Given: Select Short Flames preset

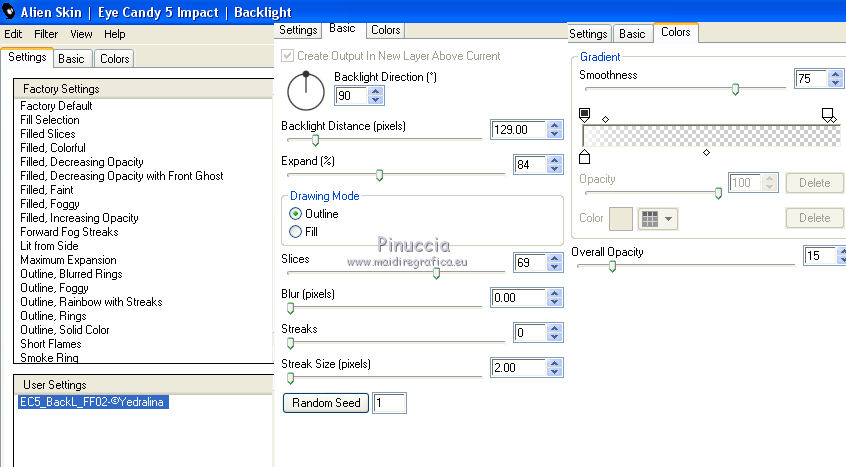Looking at the screenshot, I should 51,344.
